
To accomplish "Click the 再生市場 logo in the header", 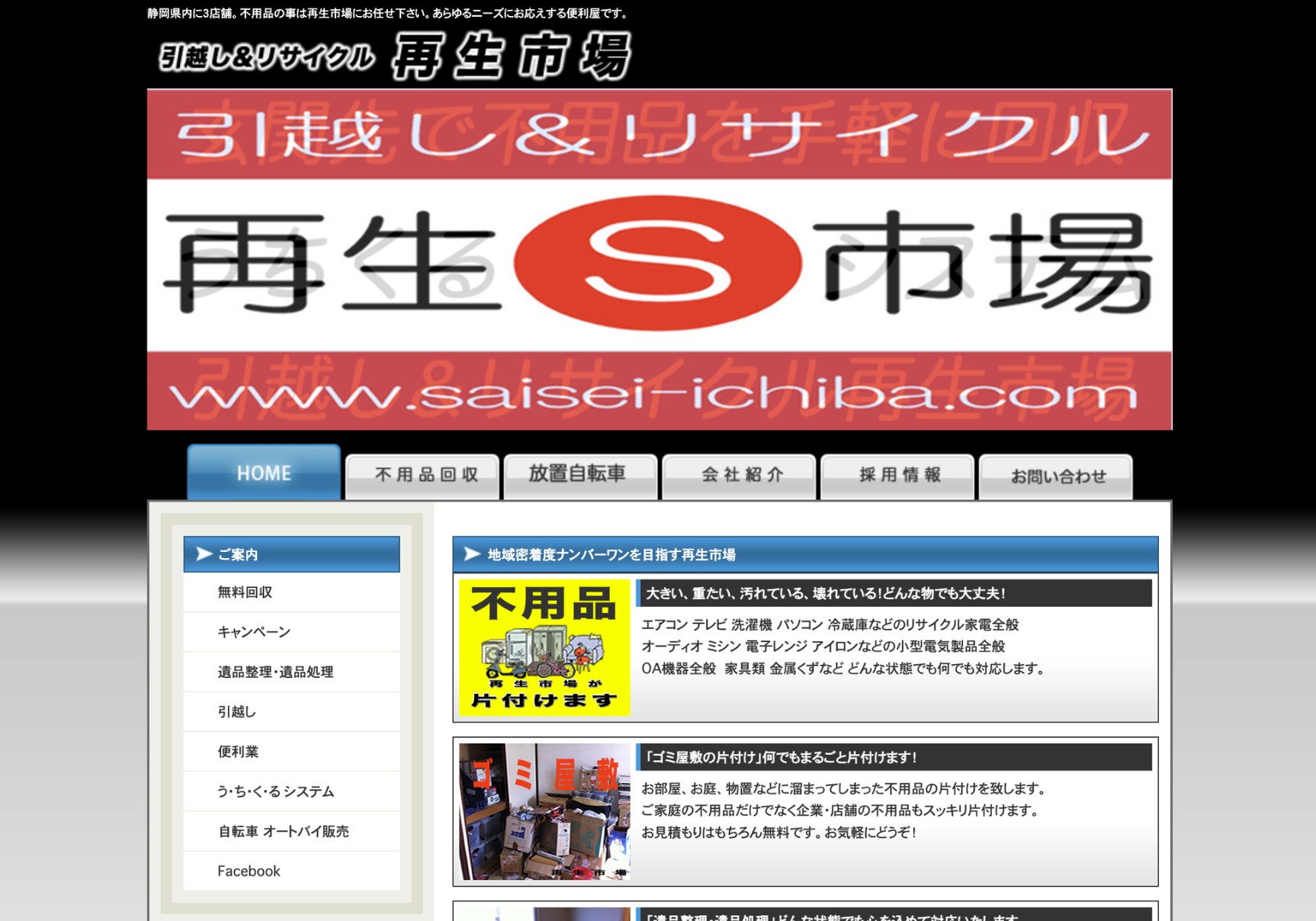I will click(395, 56).
